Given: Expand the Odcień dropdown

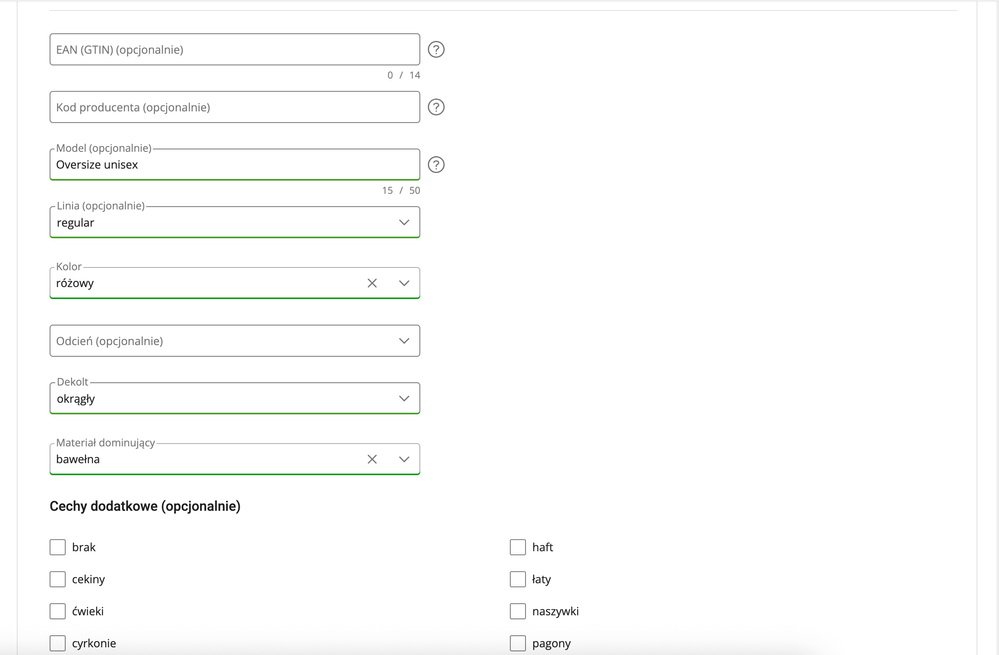Looking at the screenshot, I should pos(404,341).
